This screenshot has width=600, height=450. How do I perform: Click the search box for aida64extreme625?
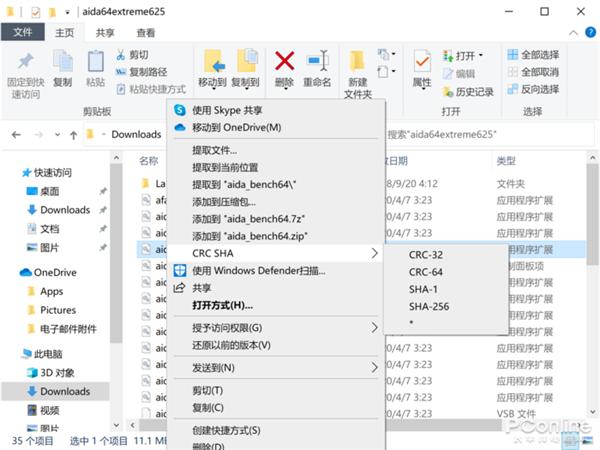click(x=490, y=135)
